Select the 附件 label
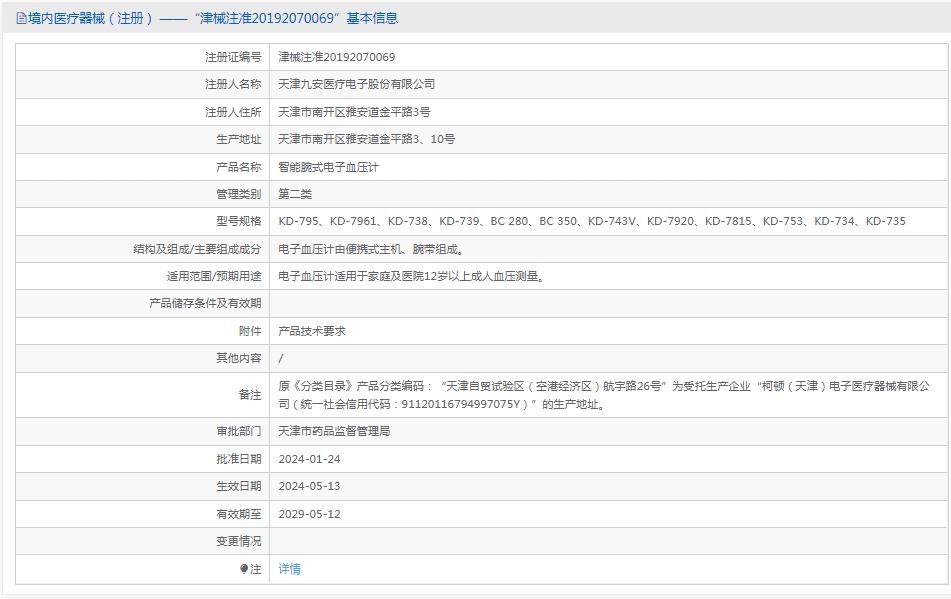Screen dimensions: 951x599 point(250,331)
